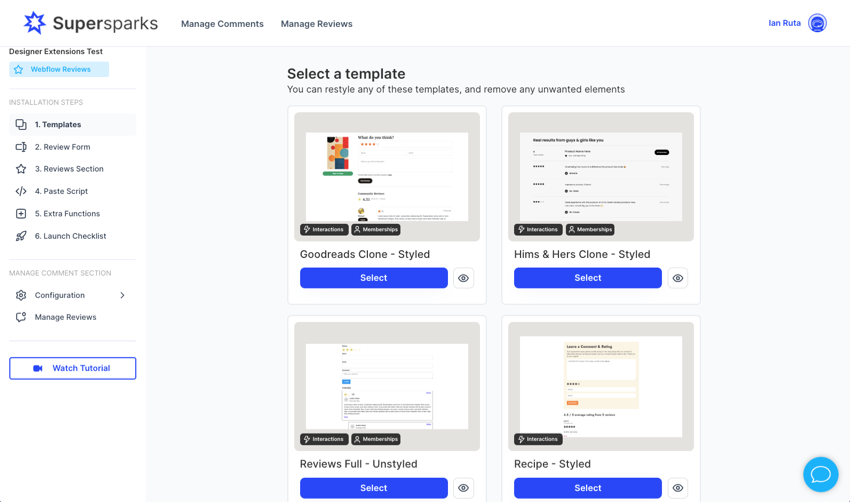The height and width of the screenshot is (502, 850).
Task: Go to step 2. Review Form
Action: click(73, 147)
